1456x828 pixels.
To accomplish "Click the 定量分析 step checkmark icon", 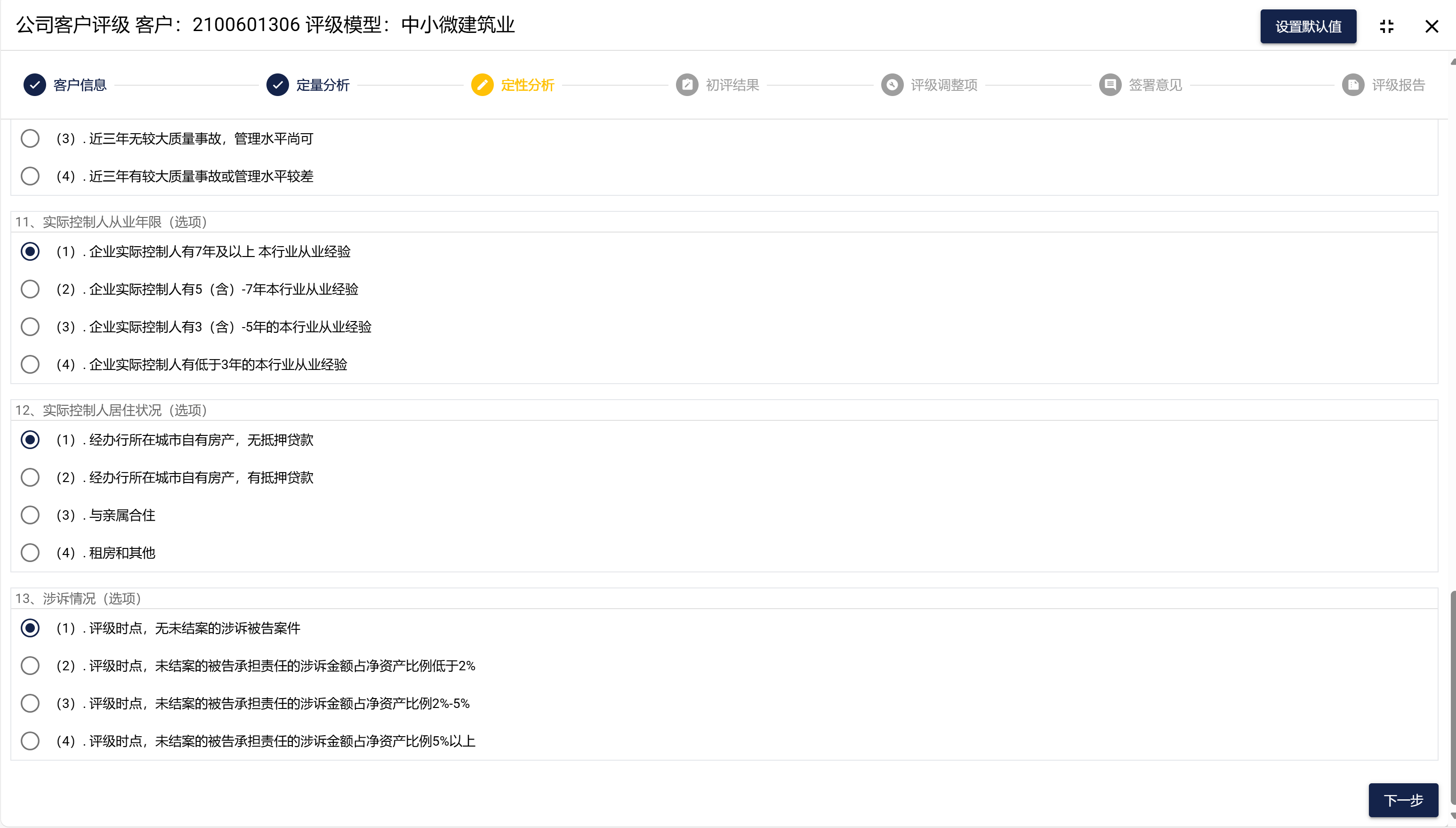I will pos(277,85).
